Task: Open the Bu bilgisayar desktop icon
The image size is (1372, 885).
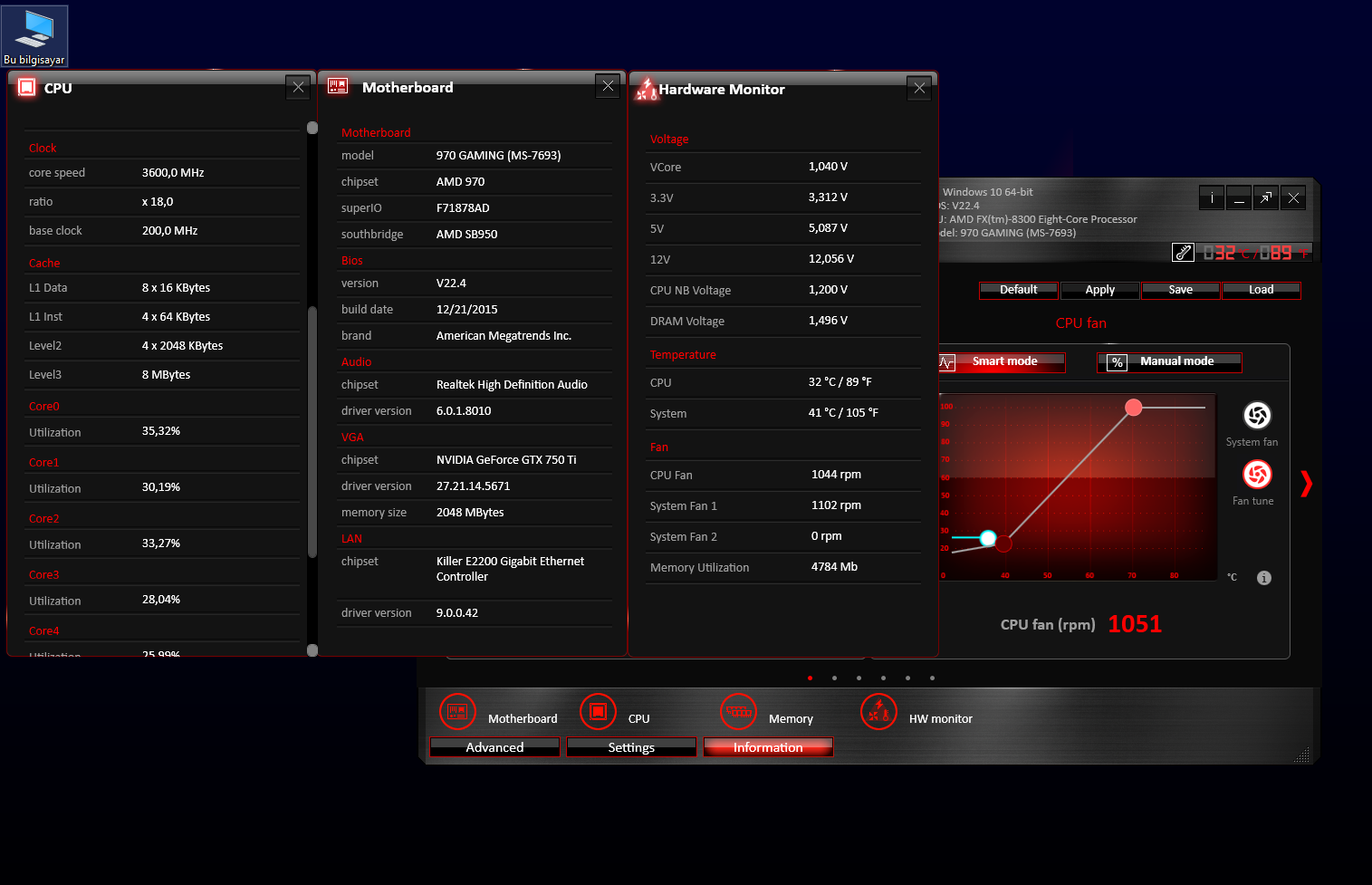Action: (x=34, y=36)
